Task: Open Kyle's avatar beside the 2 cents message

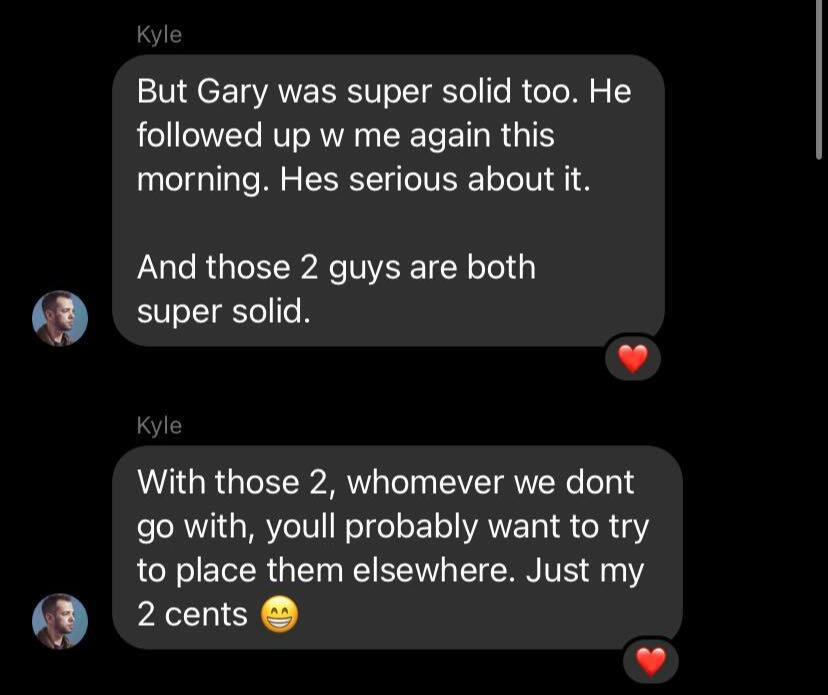Action: pyautogui.click(x=60, y=621)
